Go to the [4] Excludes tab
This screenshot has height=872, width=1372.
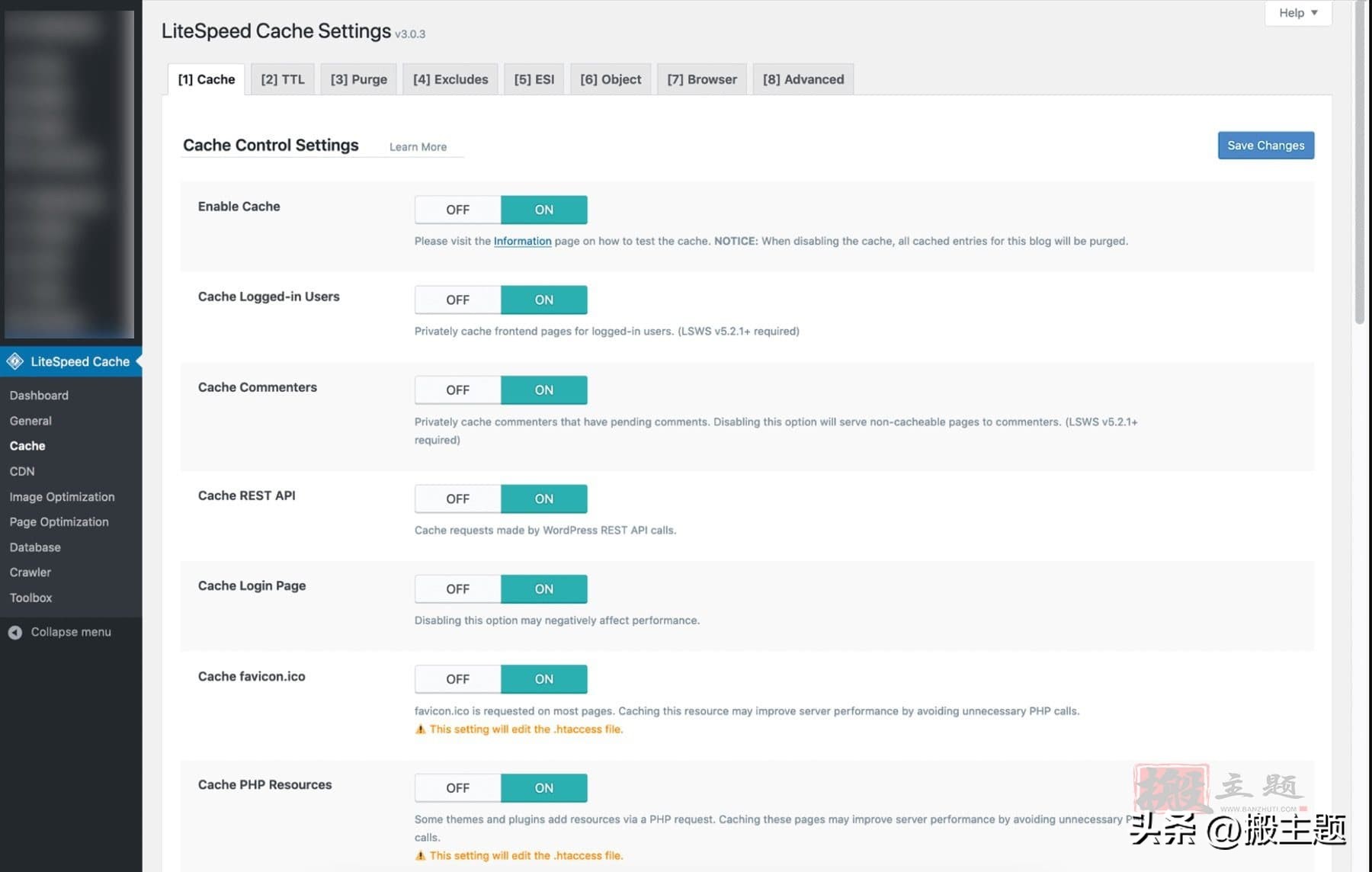click(450, 79)
